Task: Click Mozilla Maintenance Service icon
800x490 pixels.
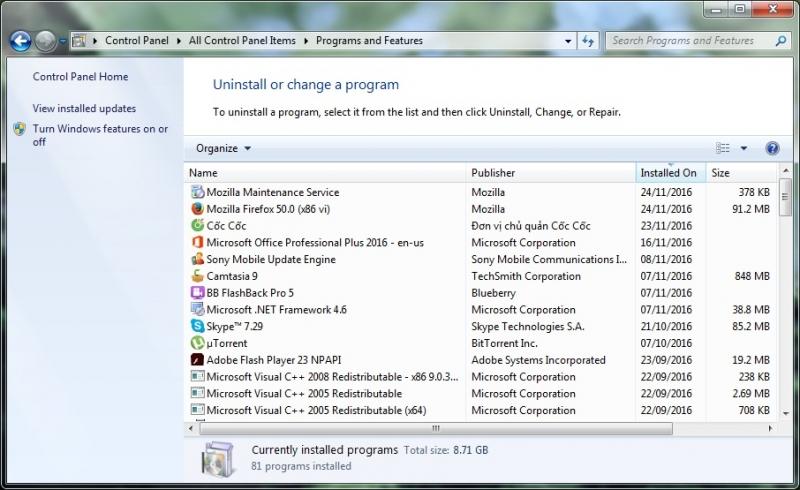Action: tap(197, 192)
